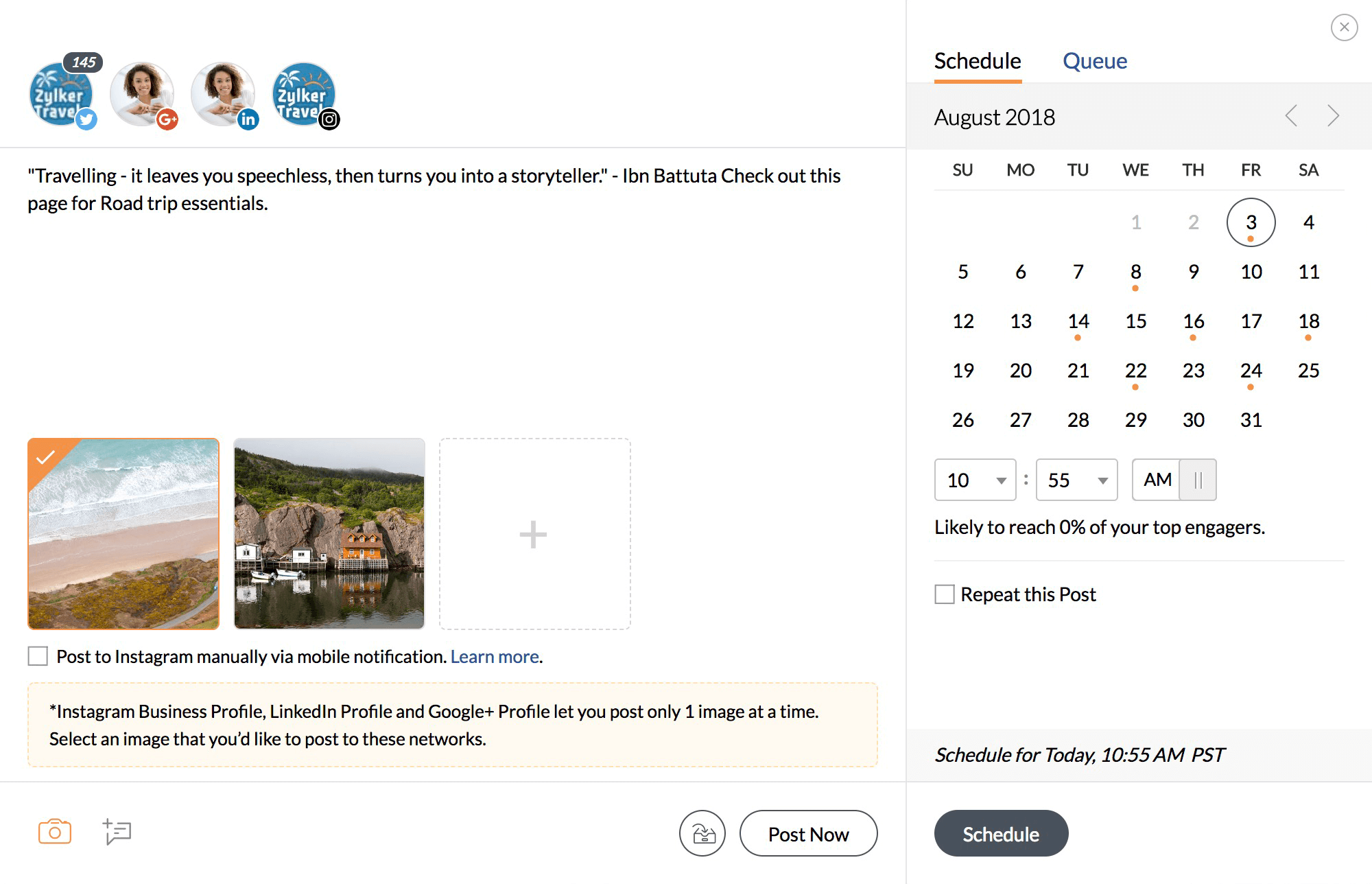
Task: Check the Repeat this Post box
Action: (945, 594)
